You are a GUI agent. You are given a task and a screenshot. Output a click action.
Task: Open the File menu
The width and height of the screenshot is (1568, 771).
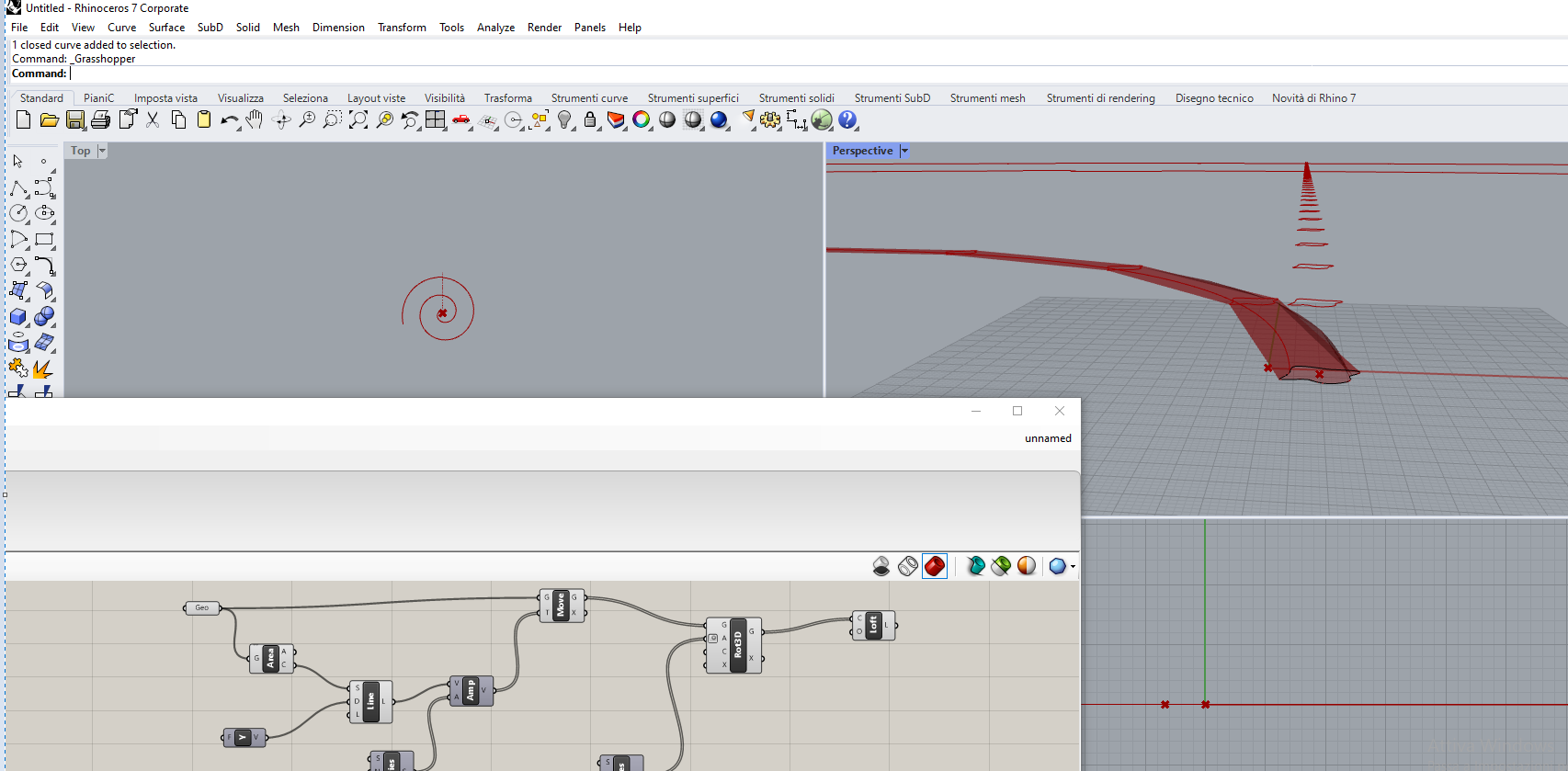point(19,28)
